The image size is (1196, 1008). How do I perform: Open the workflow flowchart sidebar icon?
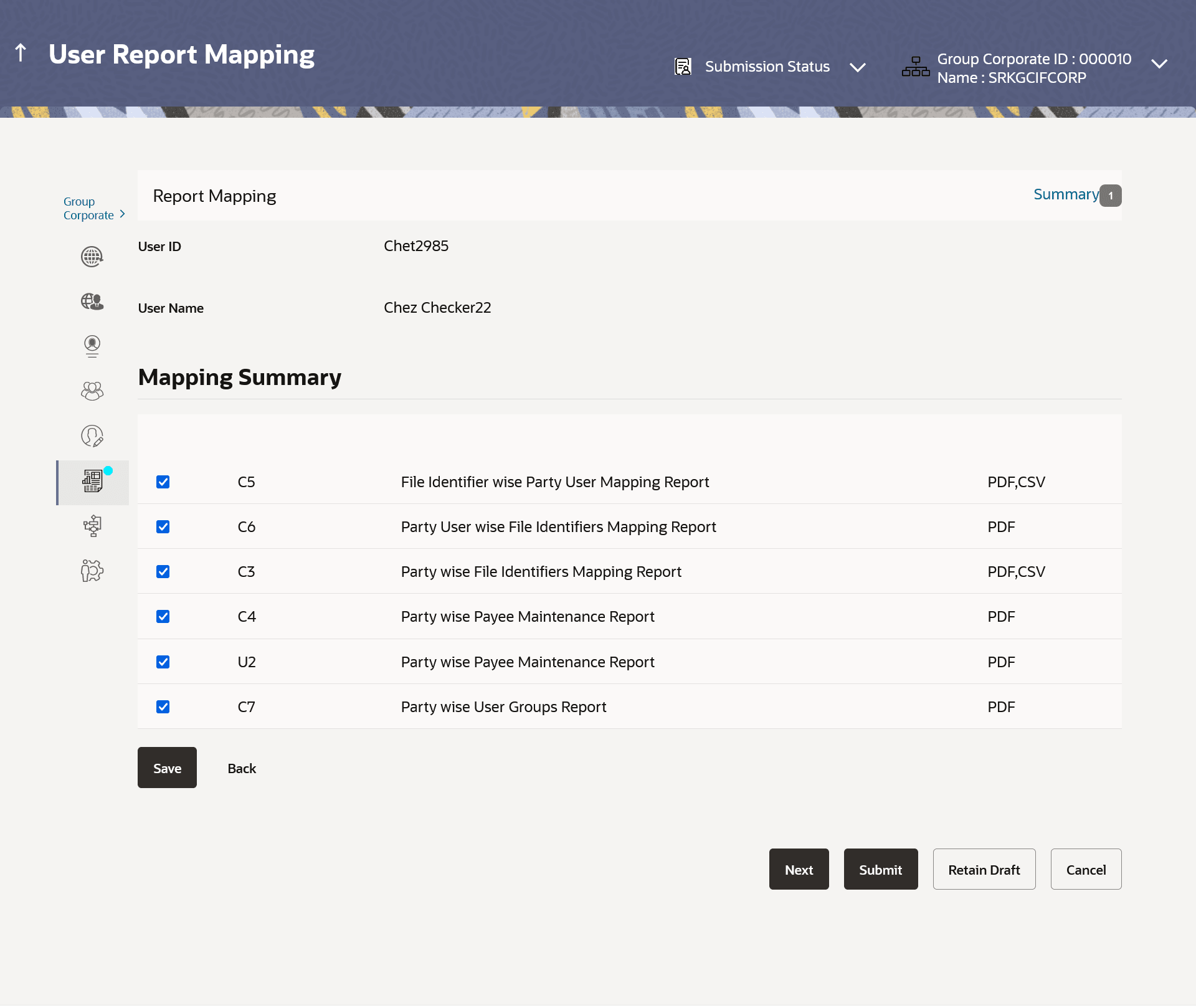pos(92,526)
